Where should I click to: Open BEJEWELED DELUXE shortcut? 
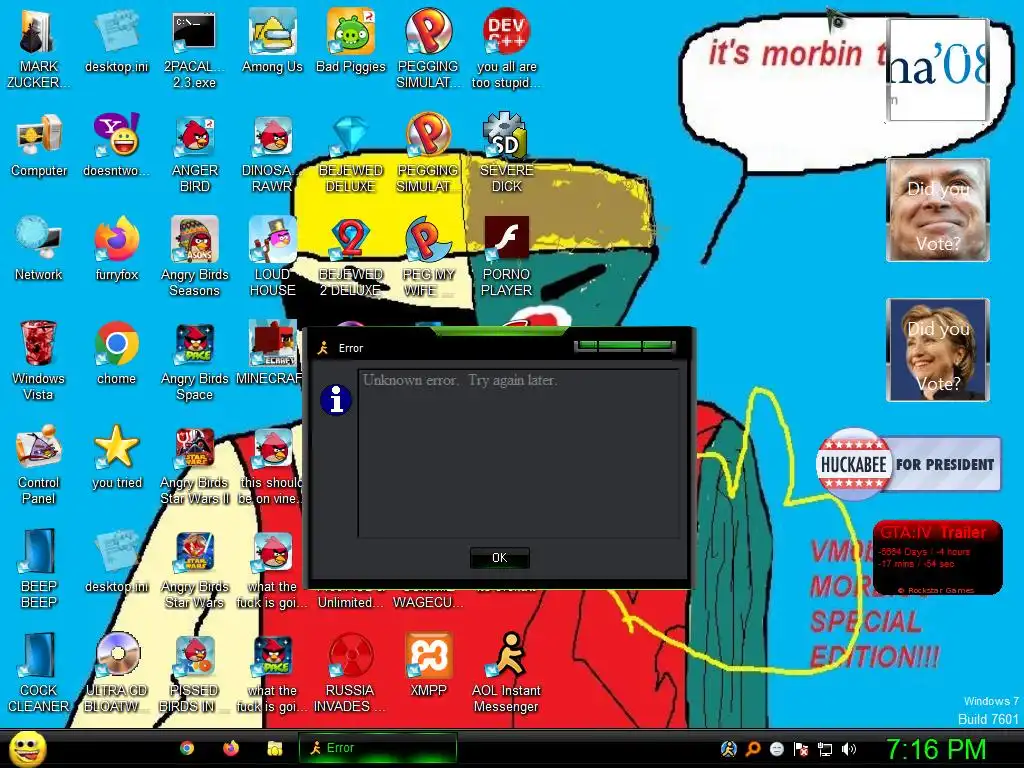[351, 153]
